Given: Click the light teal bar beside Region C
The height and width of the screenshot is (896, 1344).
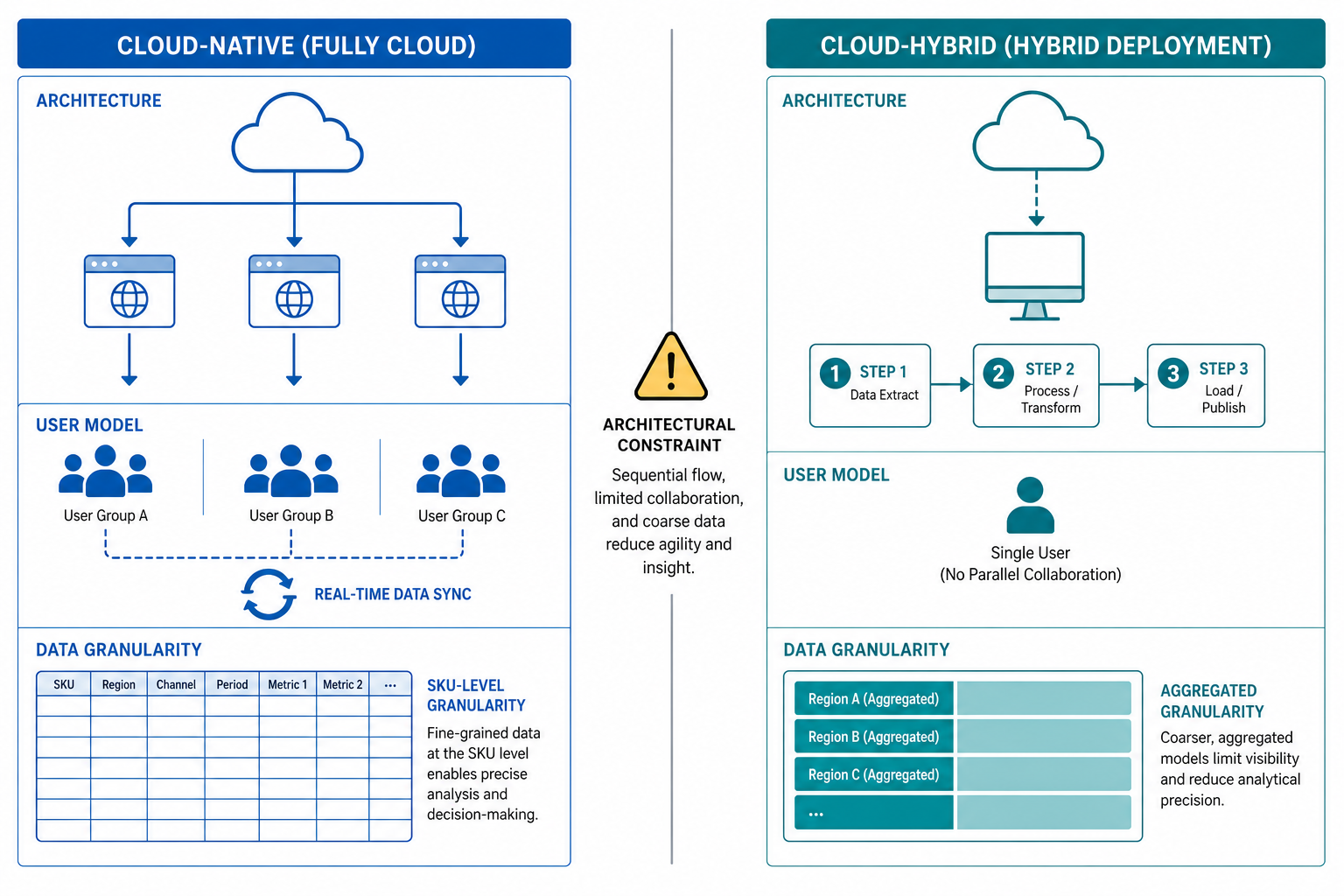Looking at the screenshot, I should click(1044, 774).
